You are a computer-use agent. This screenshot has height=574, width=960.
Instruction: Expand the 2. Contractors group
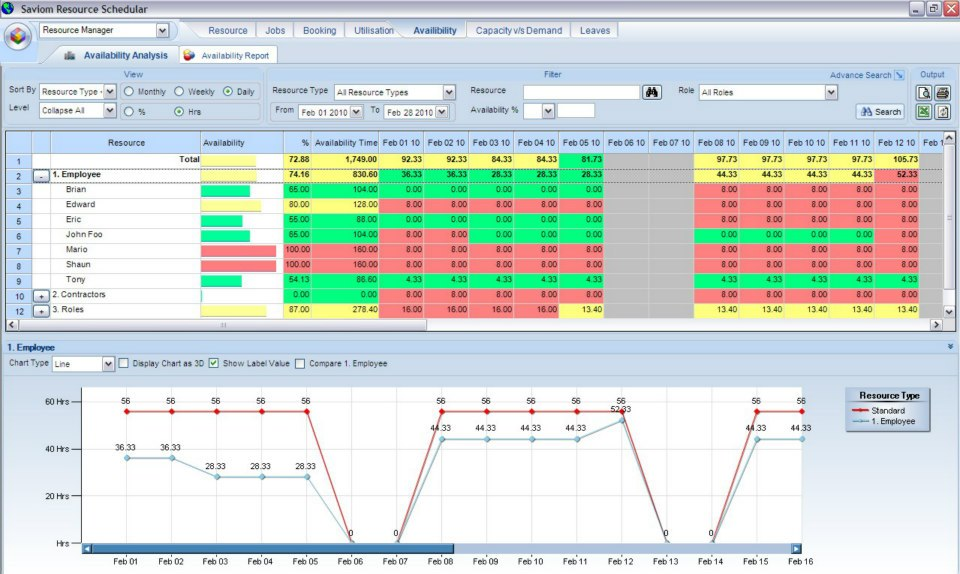(41, 296)
